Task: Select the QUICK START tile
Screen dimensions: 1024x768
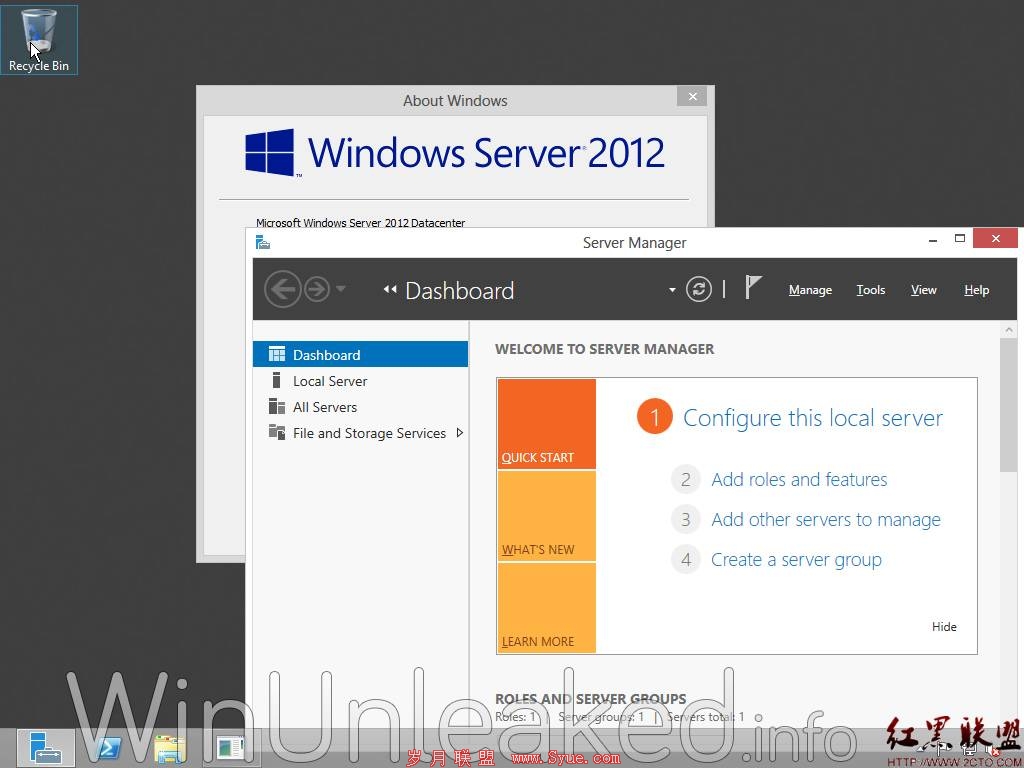Action: (x=547, y=424)
